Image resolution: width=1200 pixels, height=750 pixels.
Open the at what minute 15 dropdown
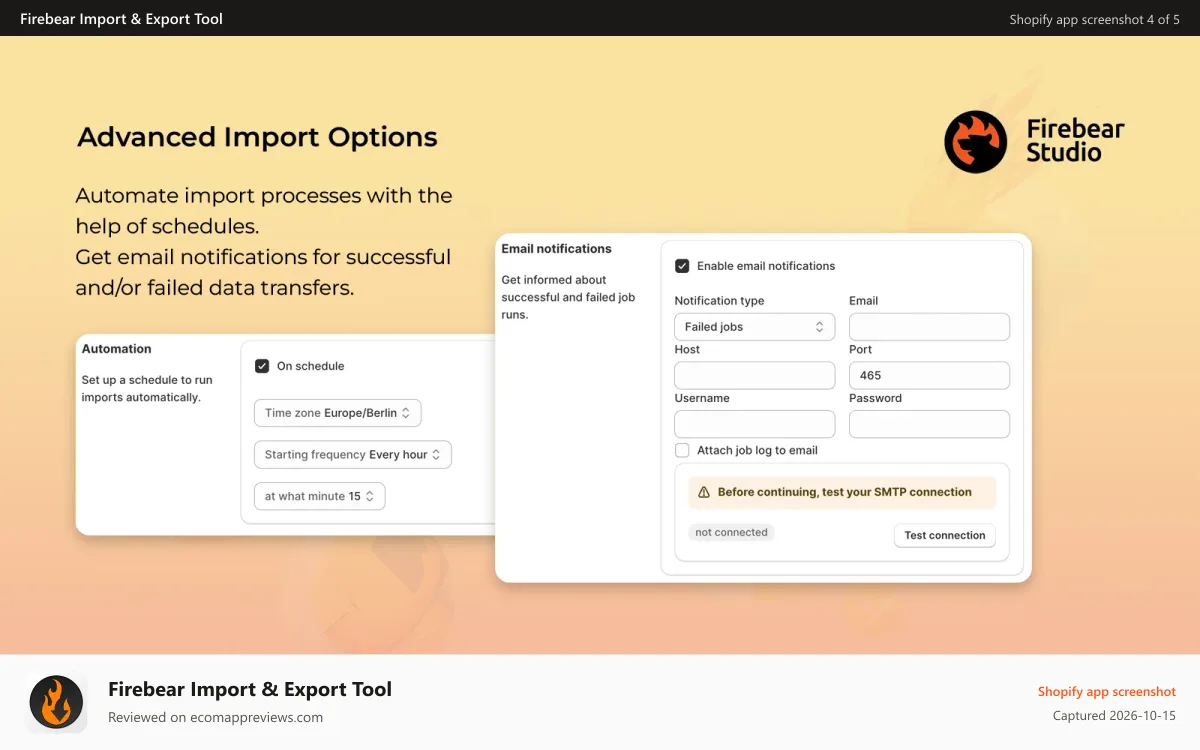click(x=320, y=496)
